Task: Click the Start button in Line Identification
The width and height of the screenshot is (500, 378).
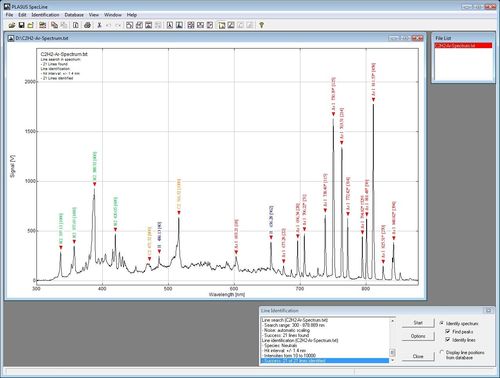Action: 418,323
